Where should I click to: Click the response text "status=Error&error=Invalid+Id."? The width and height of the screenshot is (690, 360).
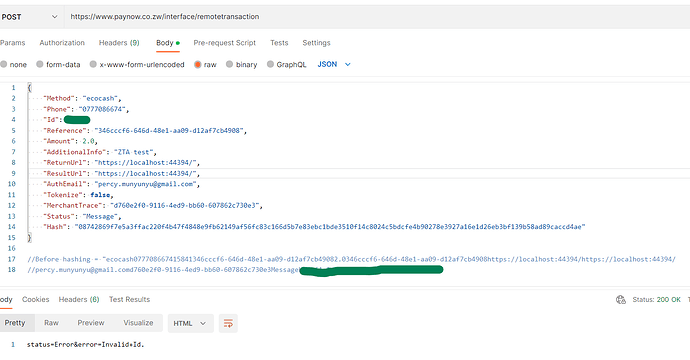click(x=85, y=345)
